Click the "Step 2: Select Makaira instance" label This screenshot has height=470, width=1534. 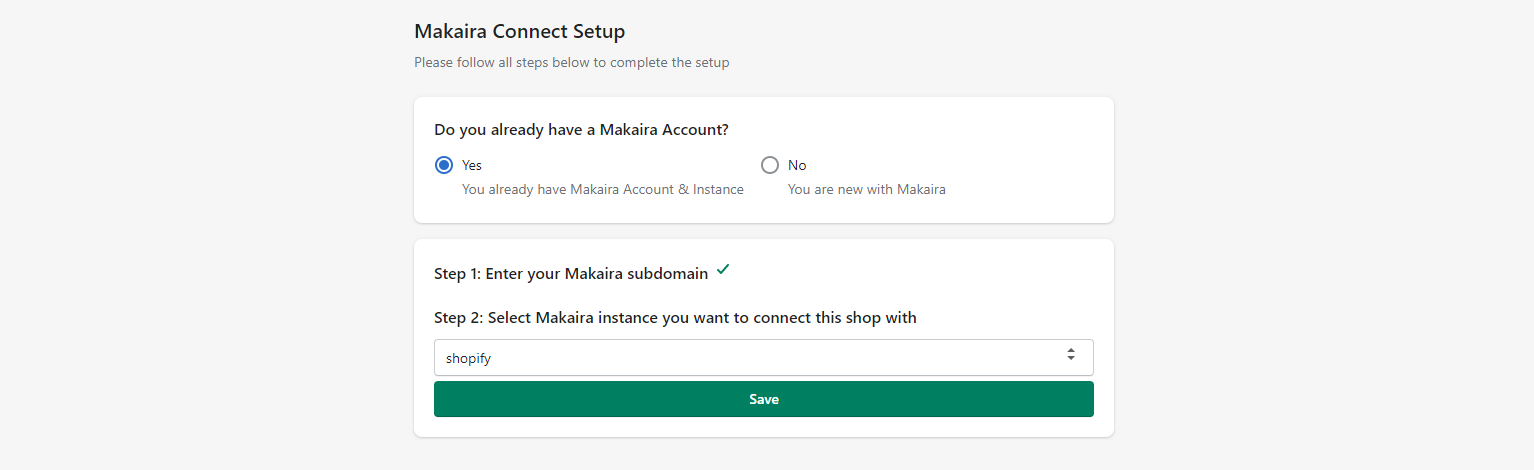point(675,318)
